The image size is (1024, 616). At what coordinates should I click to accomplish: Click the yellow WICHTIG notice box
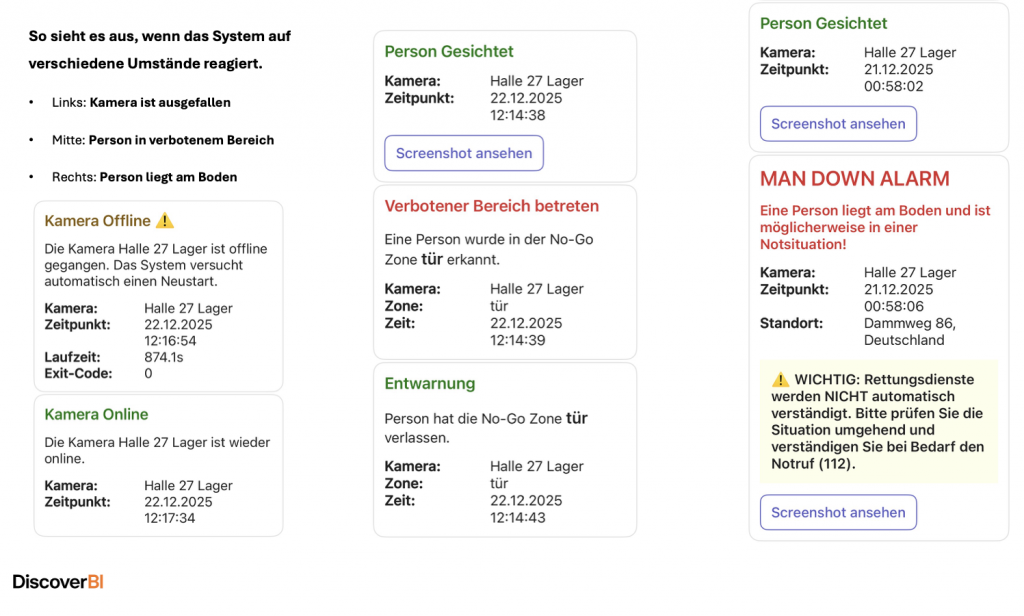(x=879, y=422)
